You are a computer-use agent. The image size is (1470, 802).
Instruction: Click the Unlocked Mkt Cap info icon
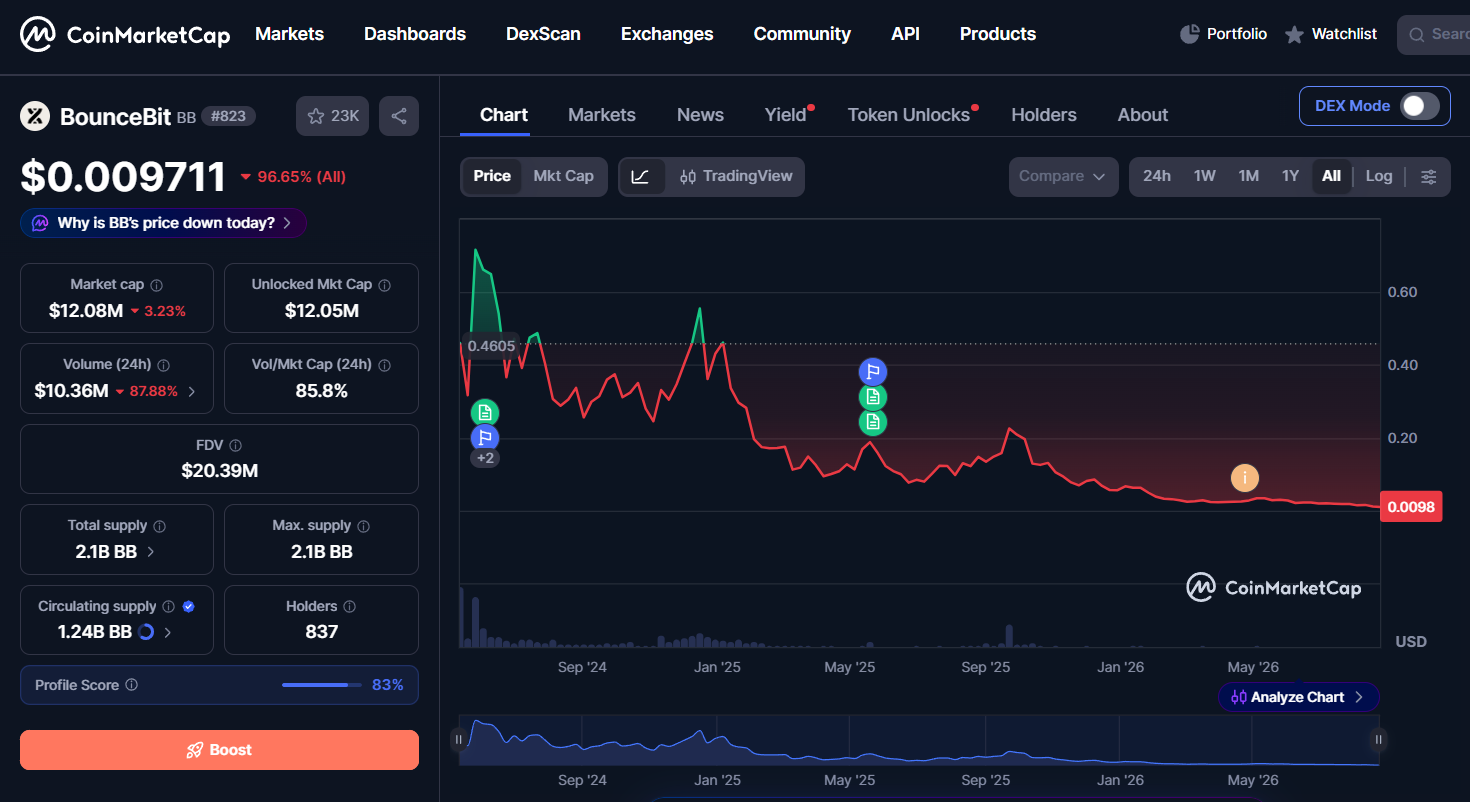(x=384, y=285)
